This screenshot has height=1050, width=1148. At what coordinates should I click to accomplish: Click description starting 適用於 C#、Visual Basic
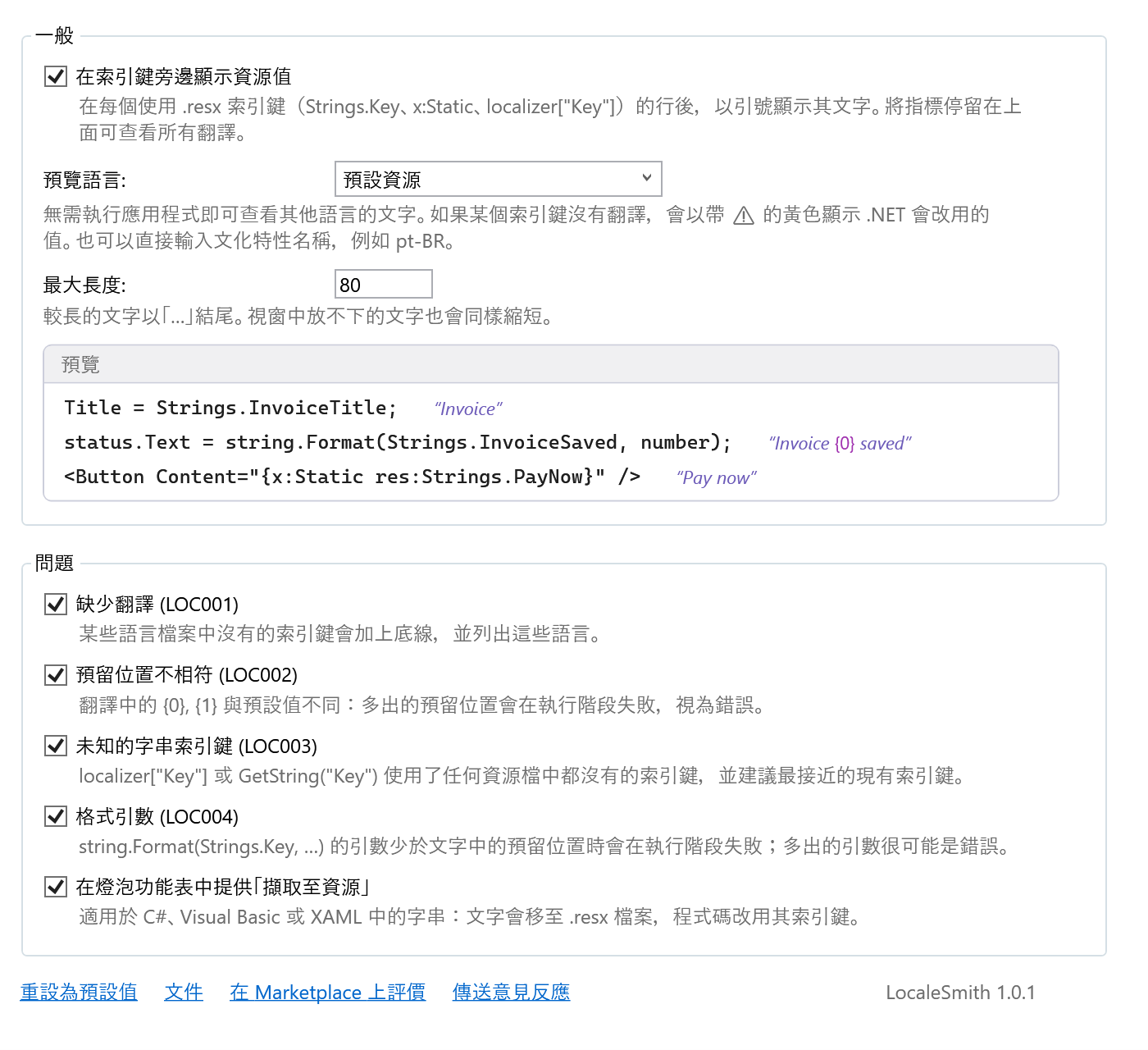[x=470, y=916]
